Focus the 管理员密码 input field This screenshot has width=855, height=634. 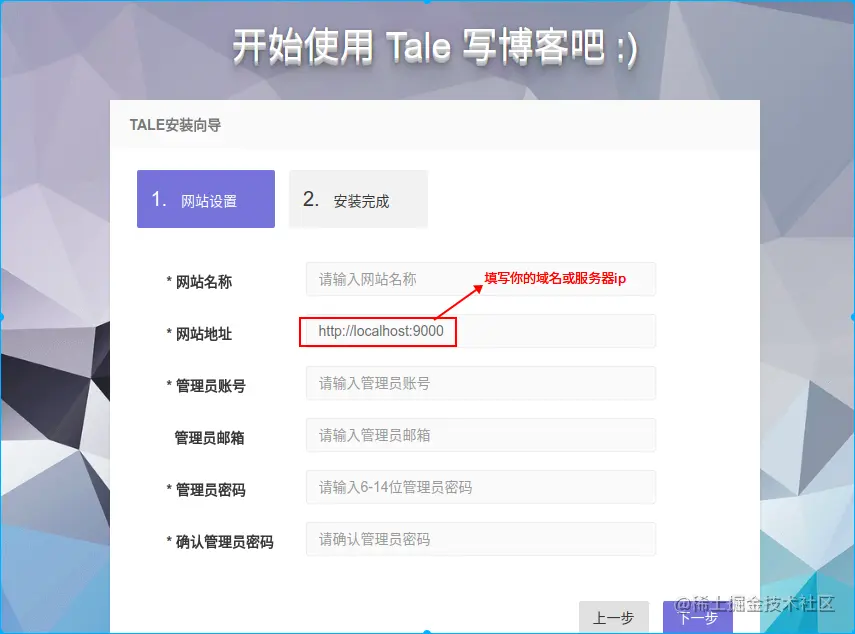click(480, 487)
